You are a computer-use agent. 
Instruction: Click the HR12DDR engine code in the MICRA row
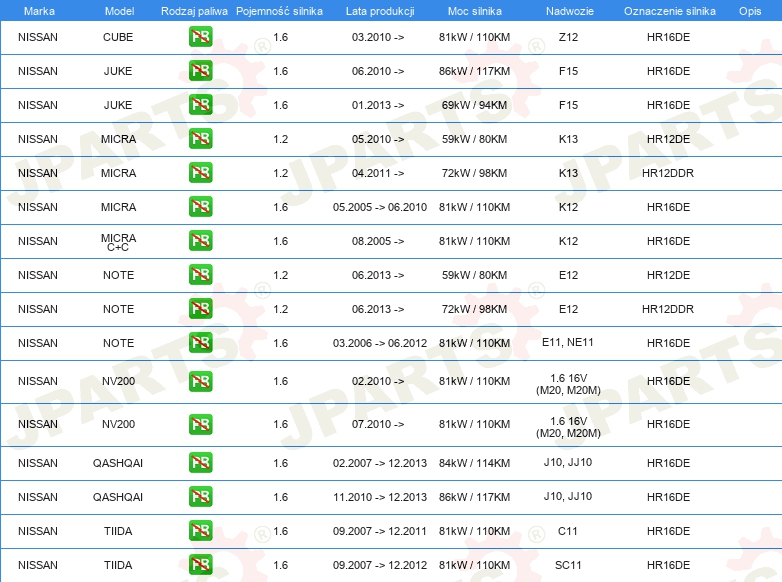tap(668, 173)
